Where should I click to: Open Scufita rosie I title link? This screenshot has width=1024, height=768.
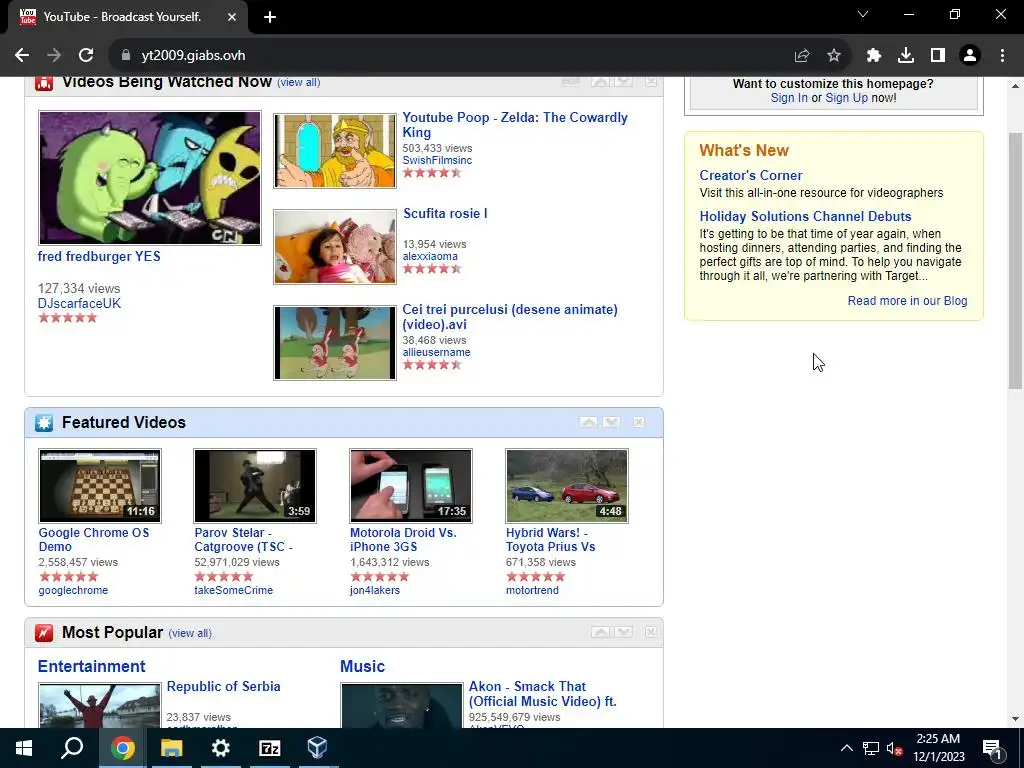[x=445, y=214]
